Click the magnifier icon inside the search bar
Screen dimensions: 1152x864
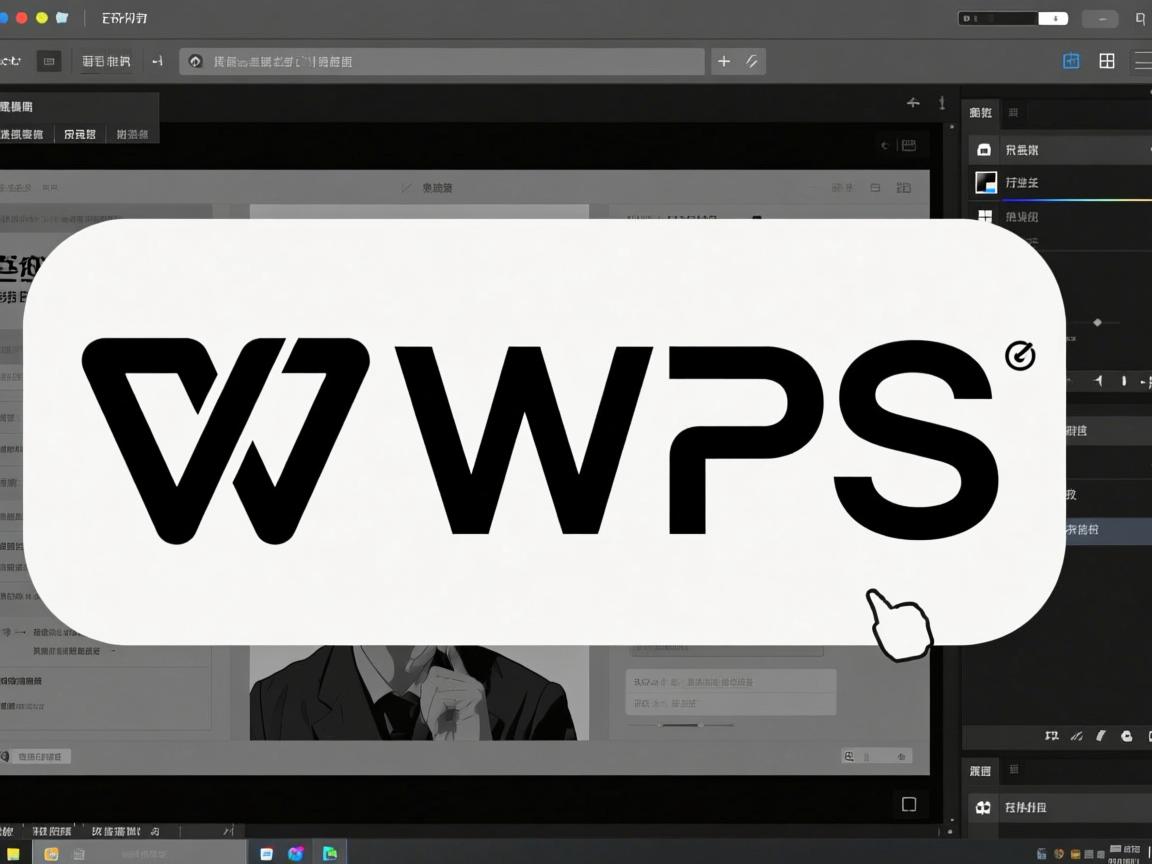[195, 61]
